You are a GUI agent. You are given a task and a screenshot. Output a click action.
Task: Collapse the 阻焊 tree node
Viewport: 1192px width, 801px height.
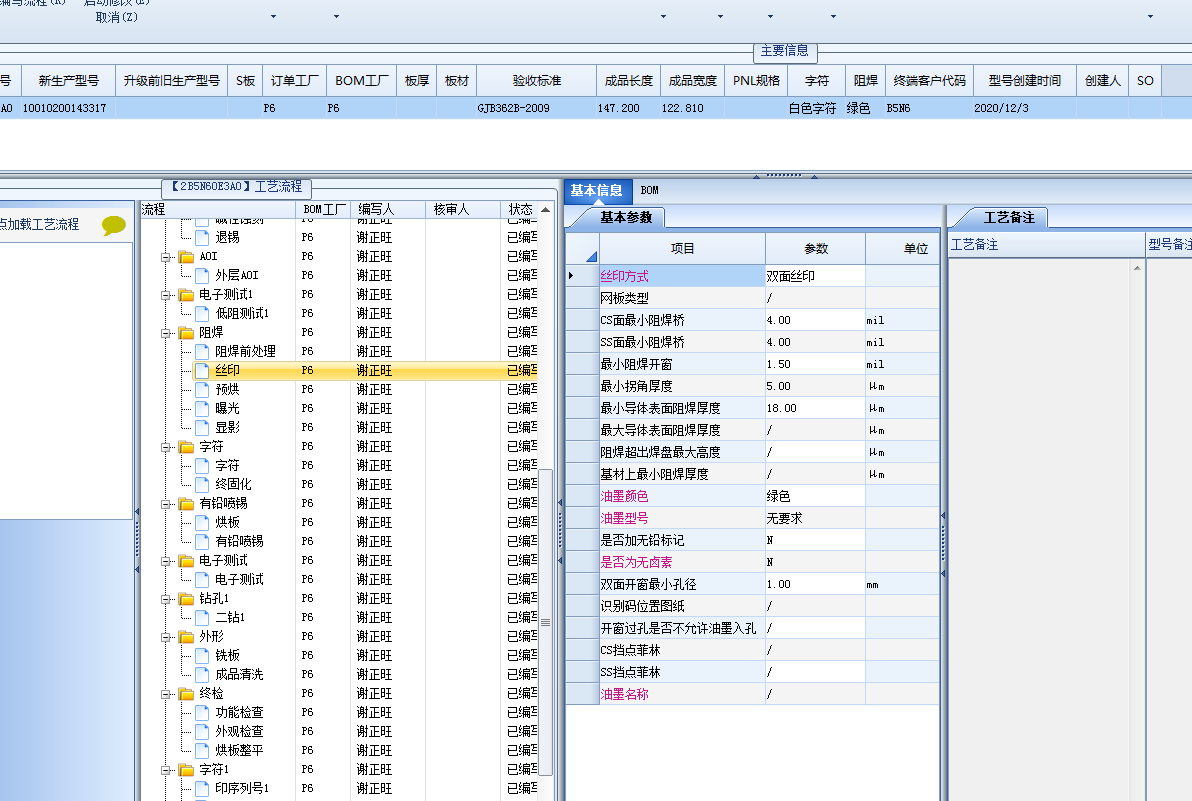click(x=165, y=333)
